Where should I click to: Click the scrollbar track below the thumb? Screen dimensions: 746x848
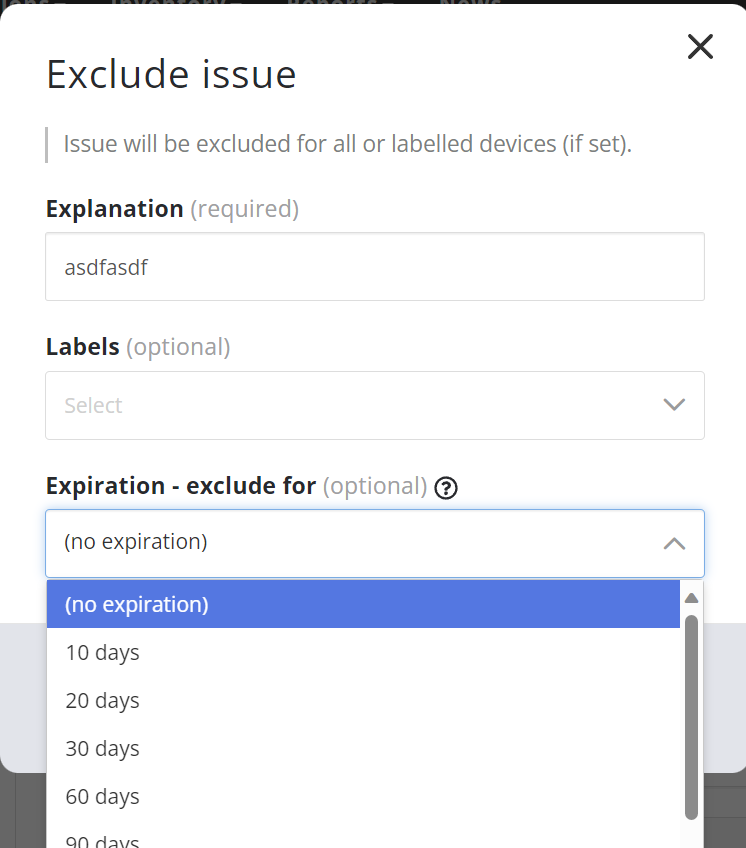[691, 834]
